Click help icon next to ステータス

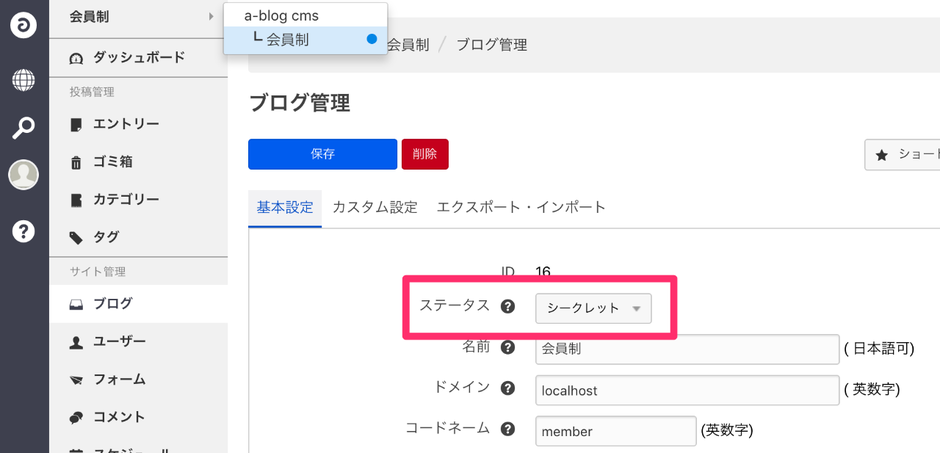pos(507,307)
